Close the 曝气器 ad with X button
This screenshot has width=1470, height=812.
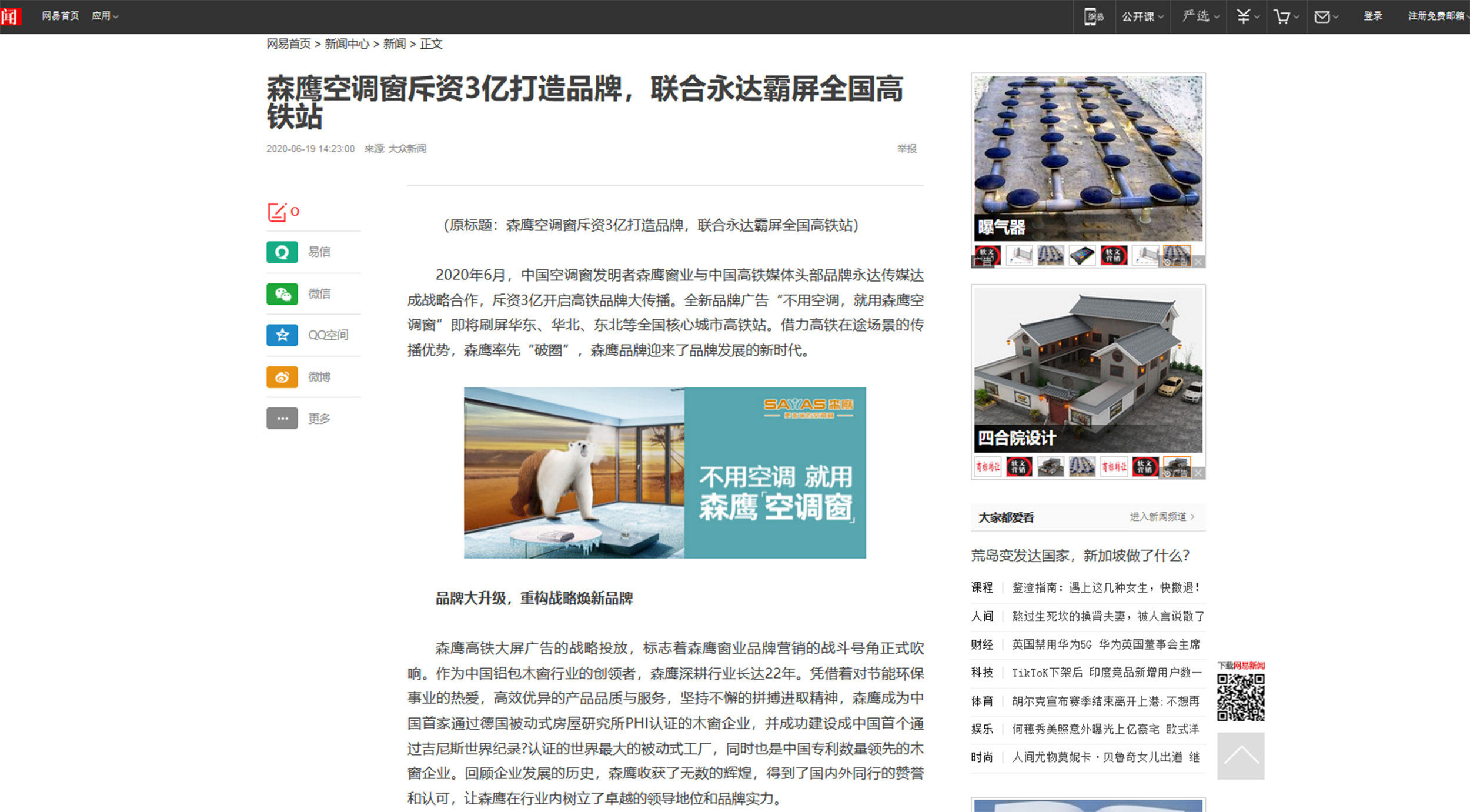1198,262
